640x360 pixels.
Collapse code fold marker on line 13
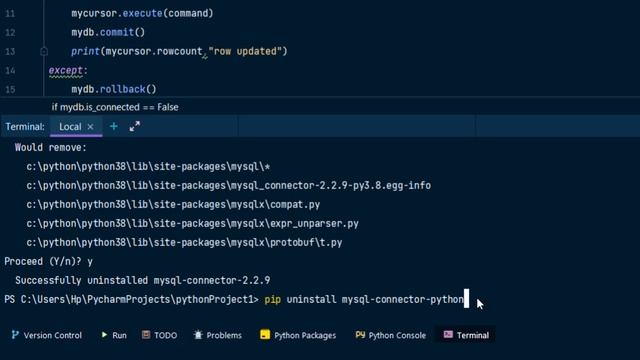tap(44, 51)
